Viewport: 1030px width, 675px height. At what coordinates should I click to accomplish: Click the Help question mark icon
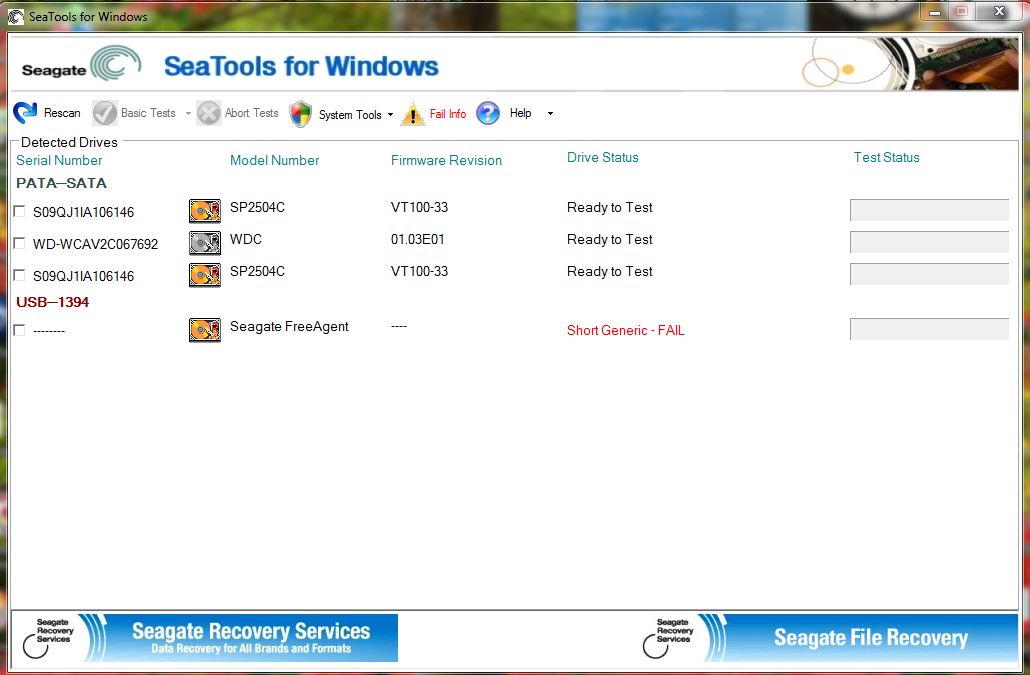coord(488,113)
